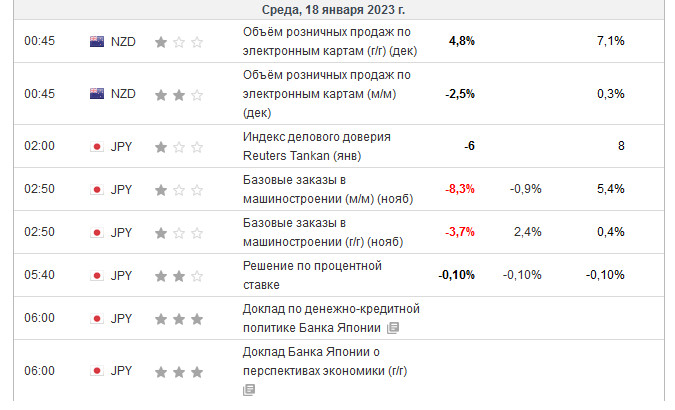This screenshot has width=675, height=410.
Task: Click three-star rating for monetary policy report row
Action: (x=179, y=319)
